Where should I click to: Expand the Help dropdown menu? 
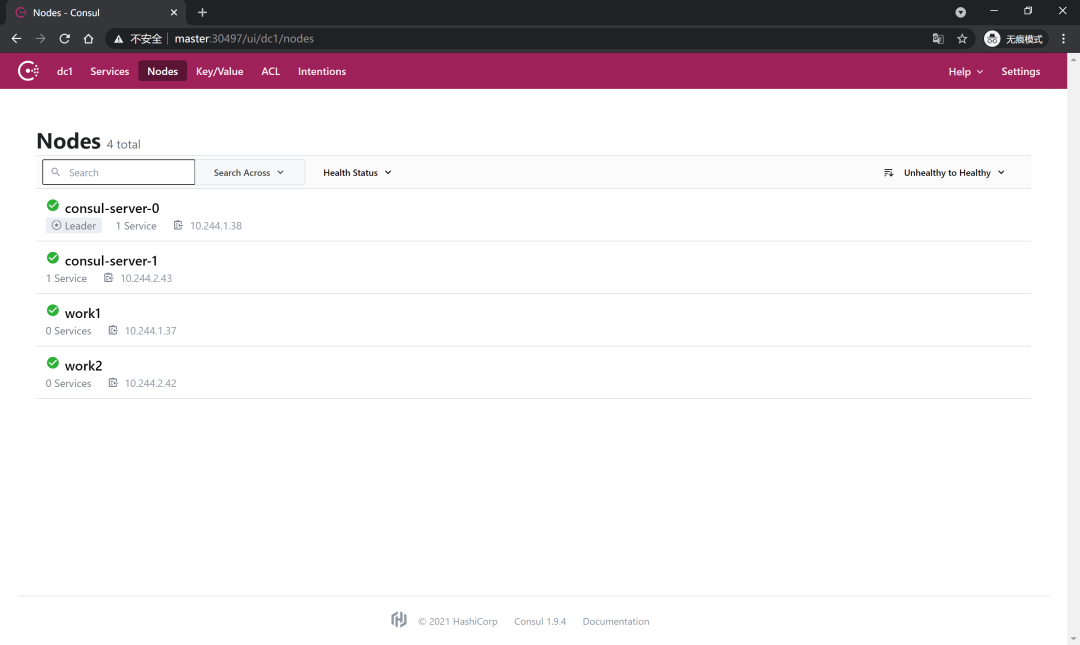coord(966,72)
